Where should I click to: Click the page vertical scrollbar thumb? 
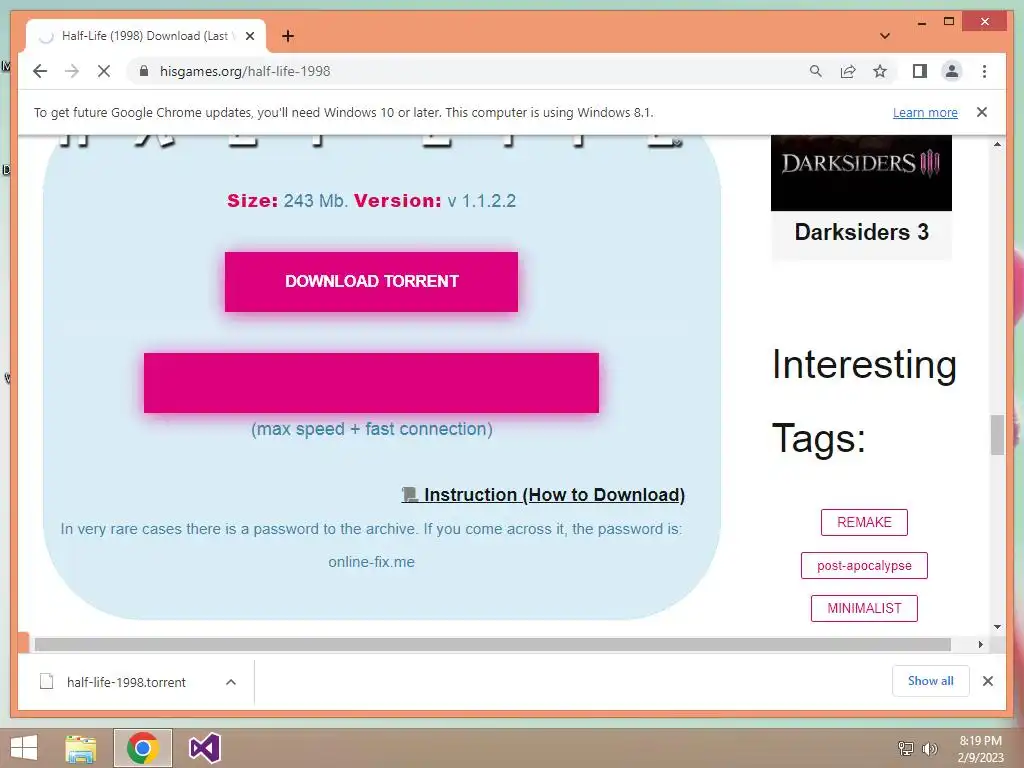point(997,435)
